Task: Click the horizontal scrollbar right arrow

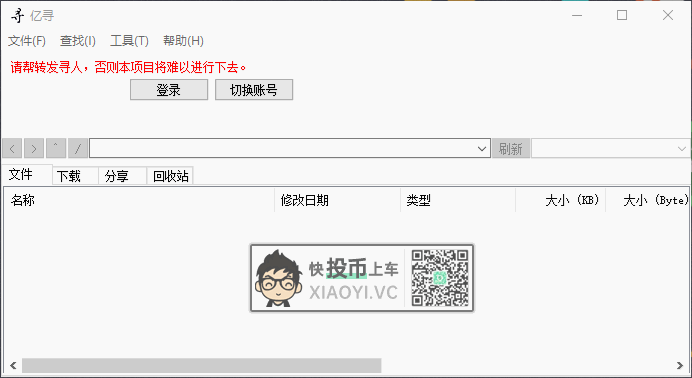Action: 680,366
